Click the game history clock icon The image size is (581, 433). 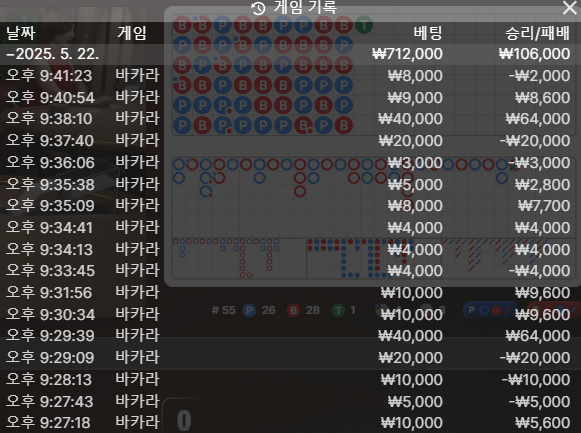pos(258,8)
